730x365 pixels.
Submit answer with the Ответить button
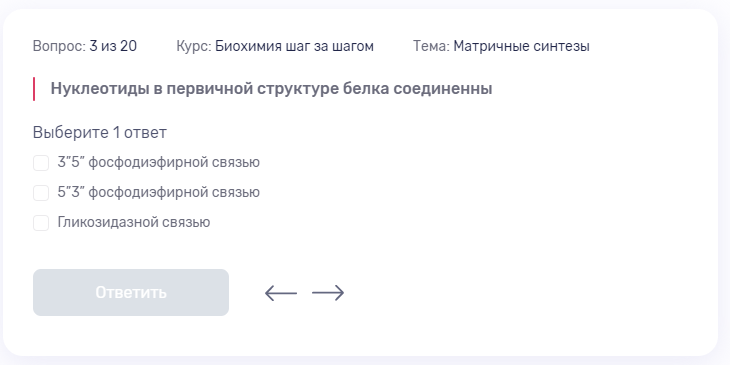[x=131, y=292]
